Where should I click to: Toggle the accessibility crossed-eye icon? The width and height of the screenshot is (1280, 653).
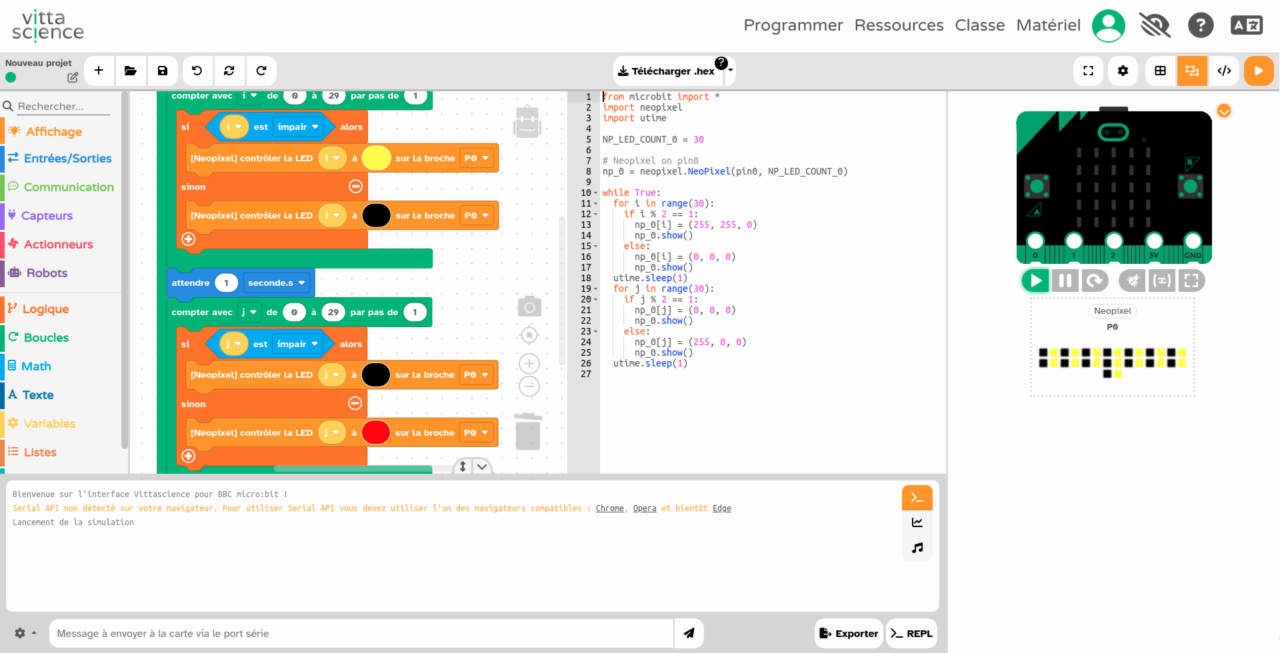click(1154, 25)
